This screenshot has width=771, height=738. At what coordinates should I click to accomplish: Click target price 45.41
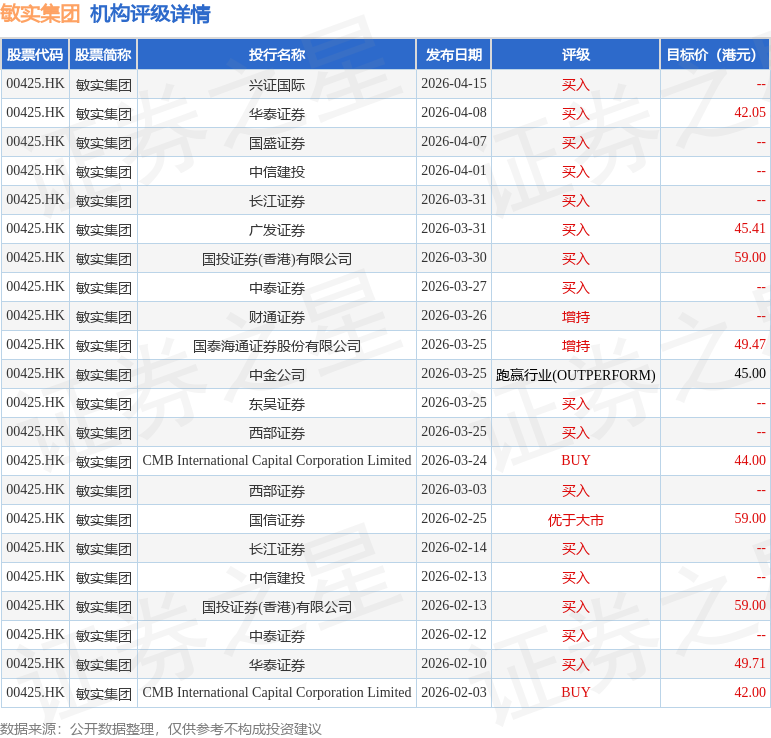(750, 229)
